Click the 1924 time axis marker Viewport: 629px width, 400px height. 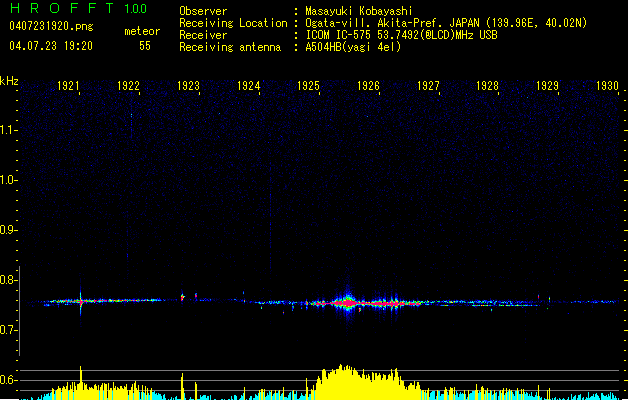point(248,86)
